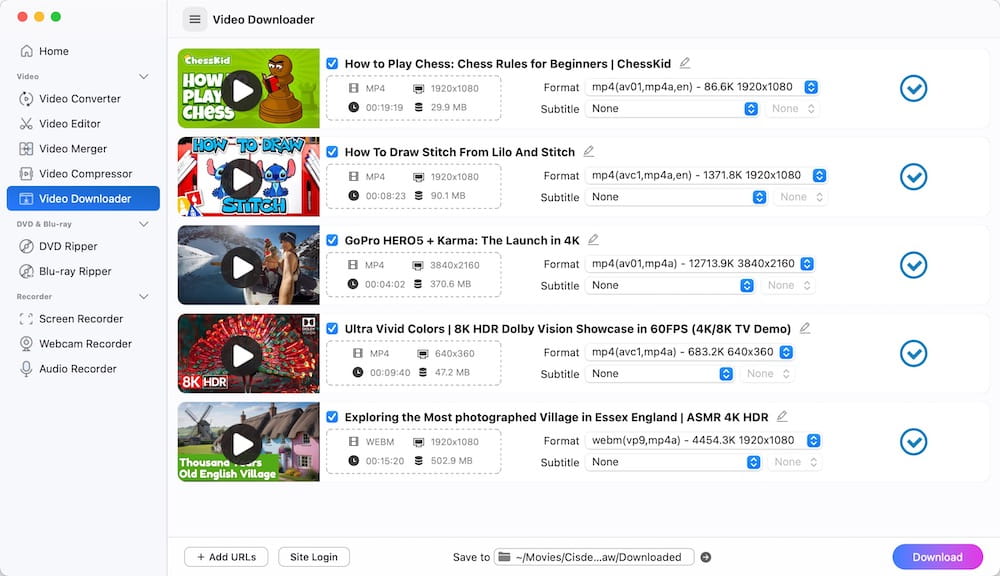Click the edit pencil beside GoPro HERO5 title
This screenshot has height=576, width=1000.
point(593,240)
